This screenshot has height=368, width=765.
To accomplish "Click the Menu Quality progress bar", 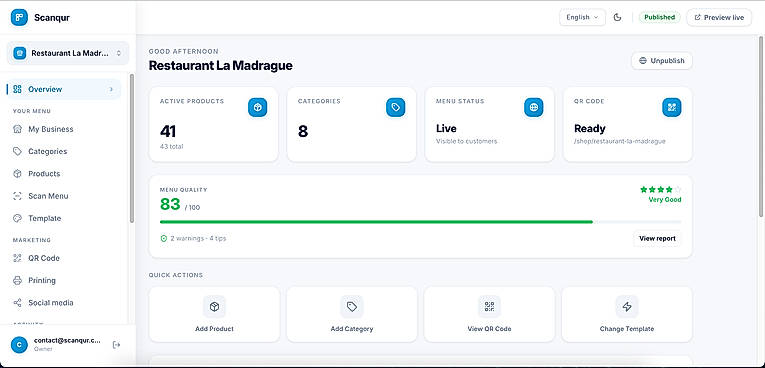I will (421, 222).
